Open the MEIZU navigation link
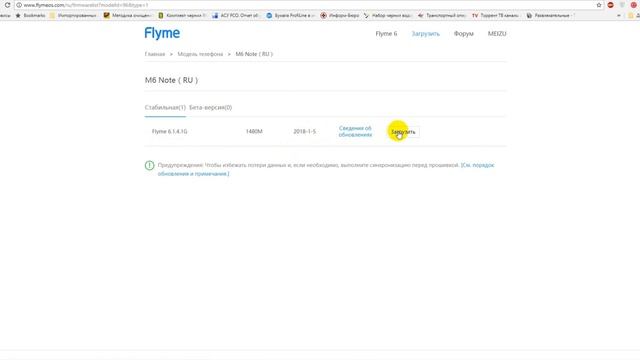 click(497, 34)
